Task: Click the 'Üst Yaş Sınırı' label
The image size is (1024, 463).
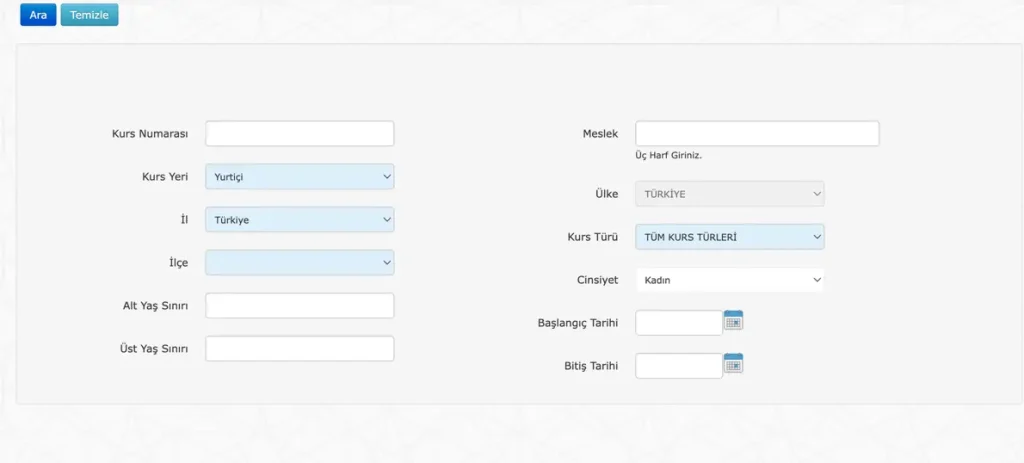Action: (x=155, y=349)
